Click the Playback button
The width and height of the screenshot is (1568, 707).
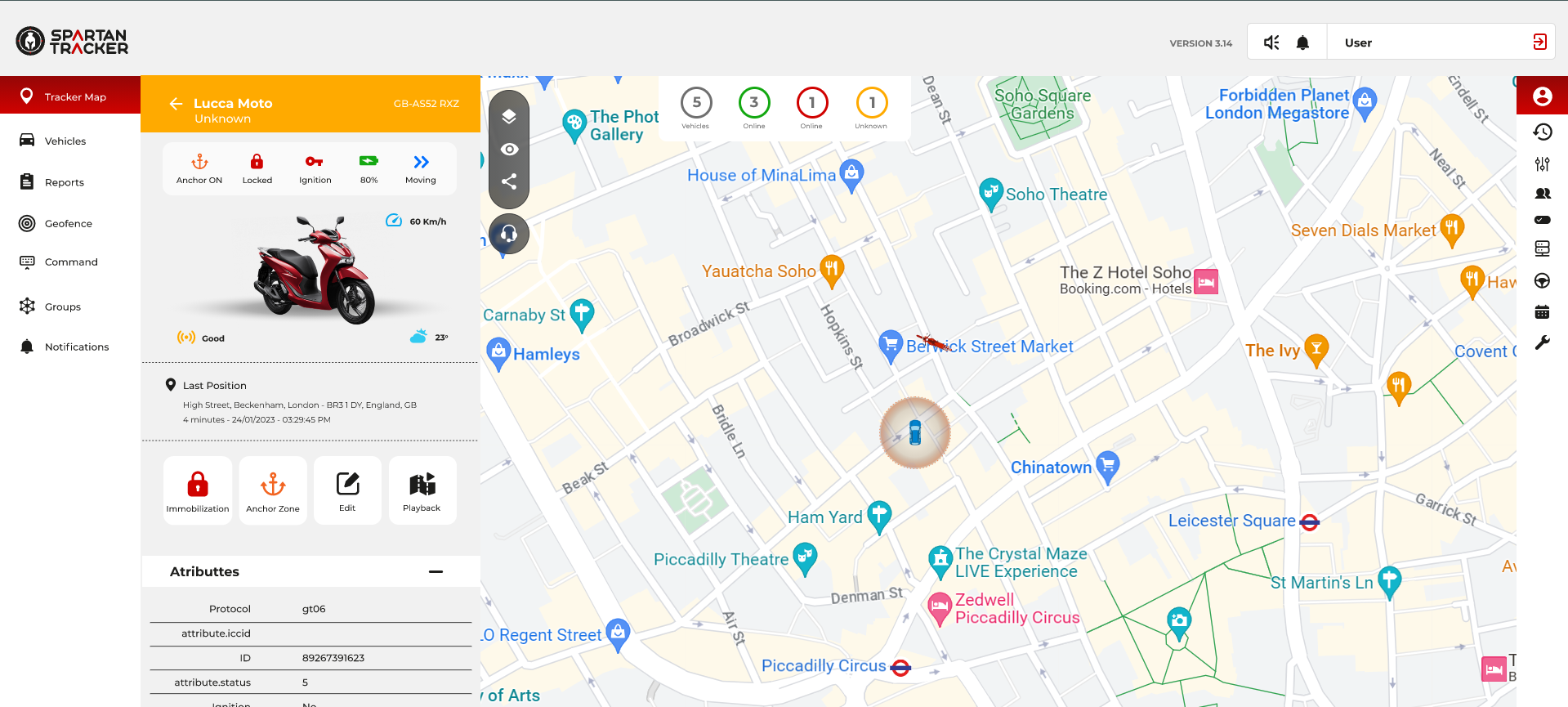click(x=422, y=490)
